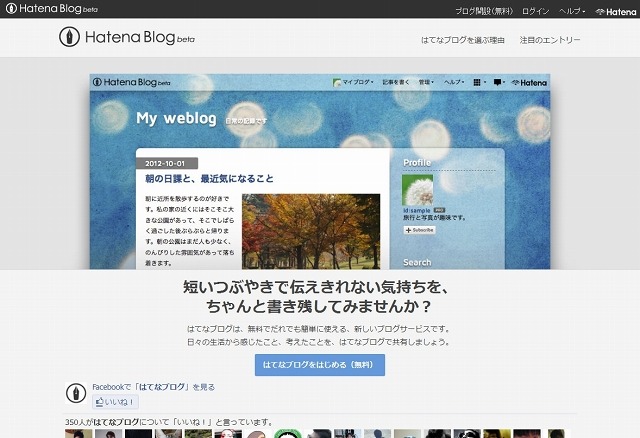Click the My weblog title in preview
This screenshot has height=438, width=640.
176,118
